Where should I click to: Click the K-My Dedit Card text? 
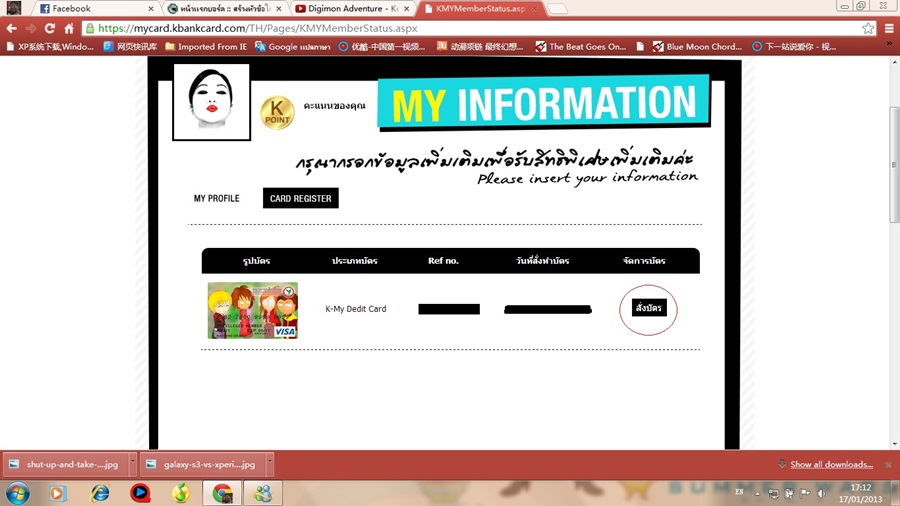[x=356, y=309]
